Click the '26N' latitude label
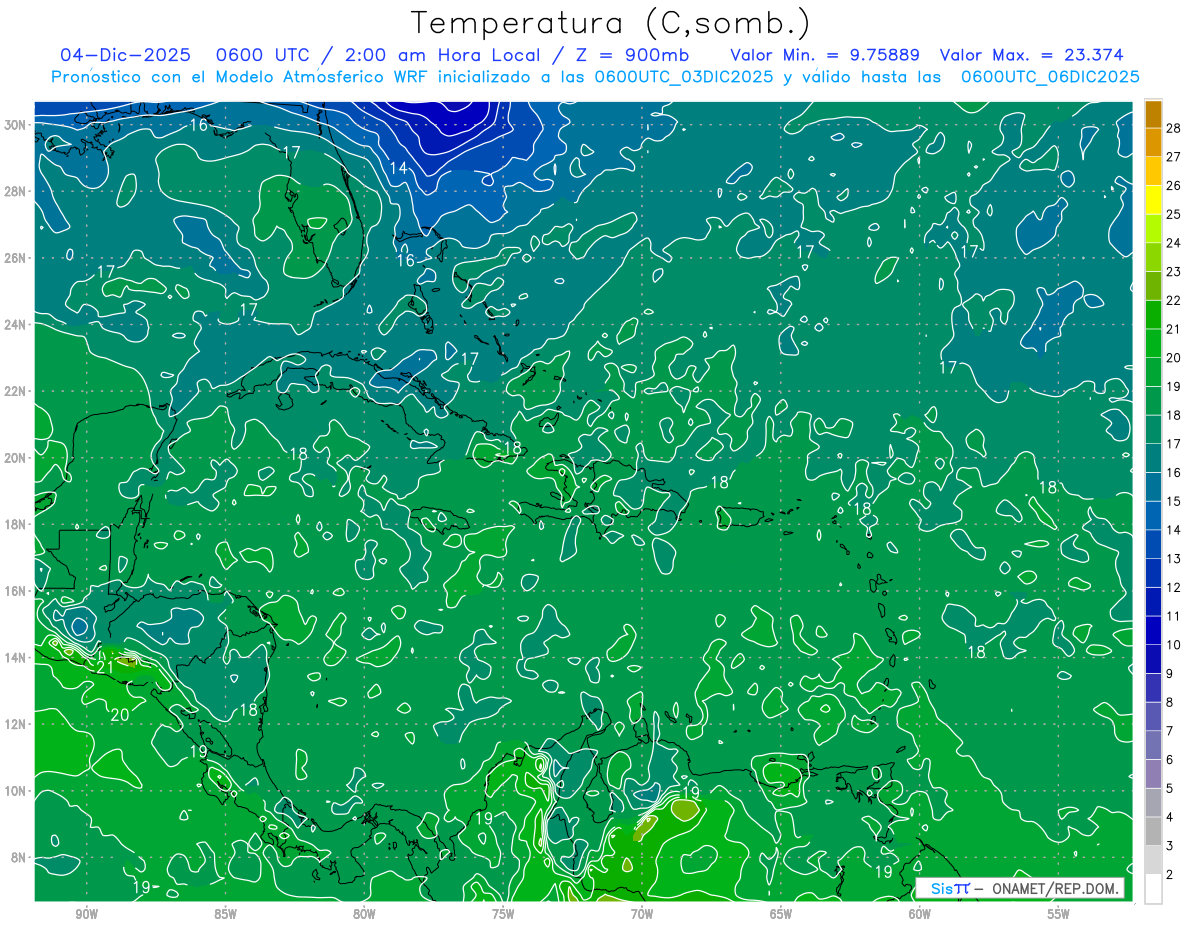1200x927 pixels. pos(15,258)
